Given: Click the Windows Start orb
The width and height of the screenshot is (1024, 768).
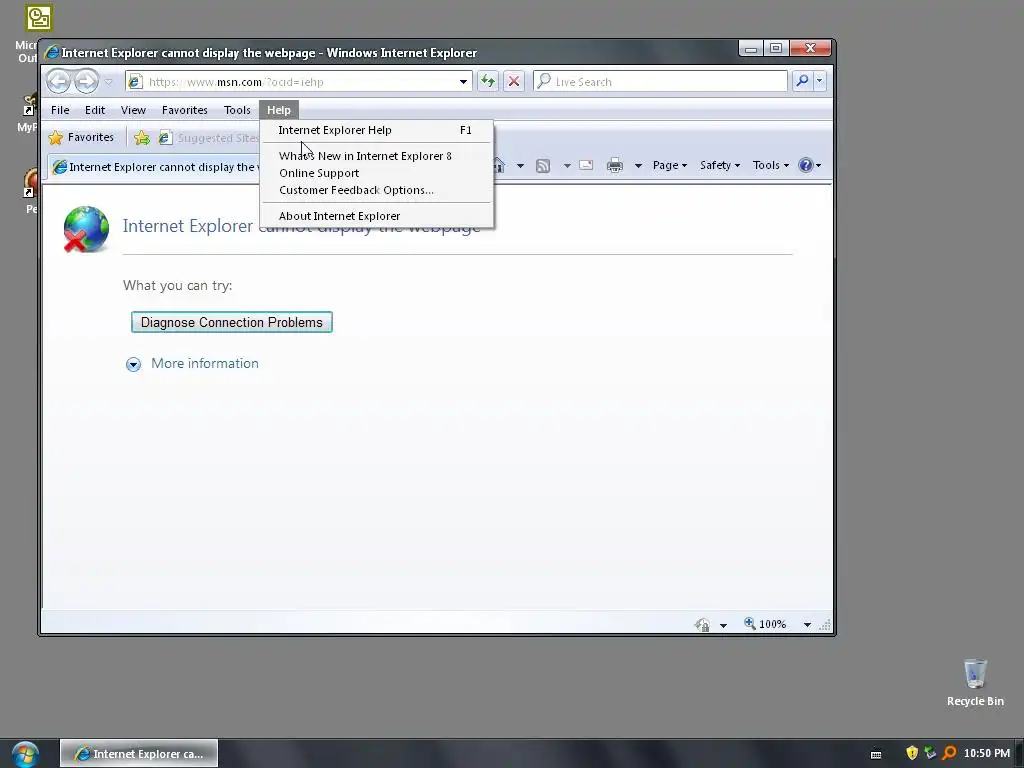Looking at the screenshot, I should [25, 754].
